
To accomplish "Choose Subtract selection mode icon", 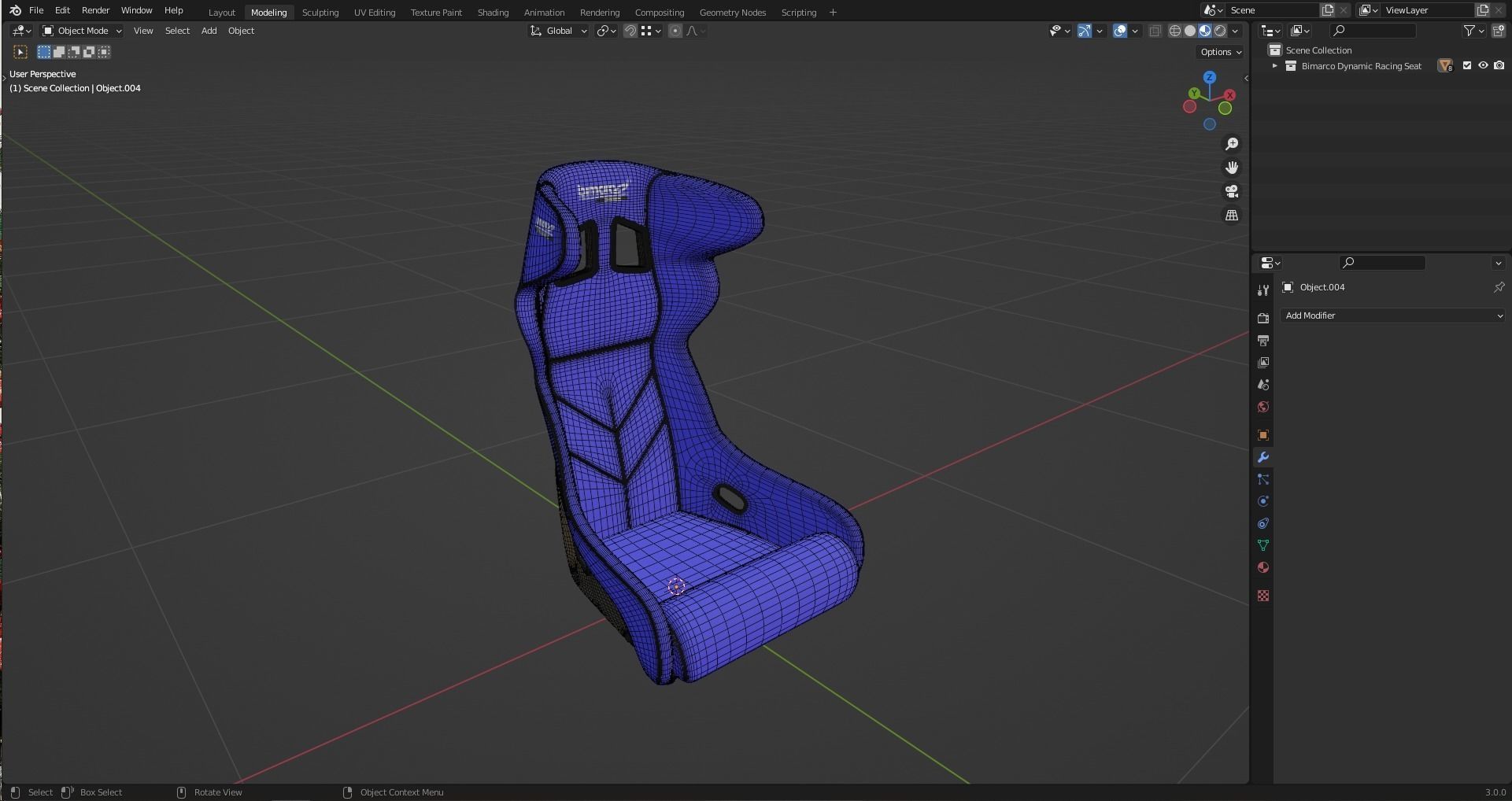I will [x=74, y=52].
